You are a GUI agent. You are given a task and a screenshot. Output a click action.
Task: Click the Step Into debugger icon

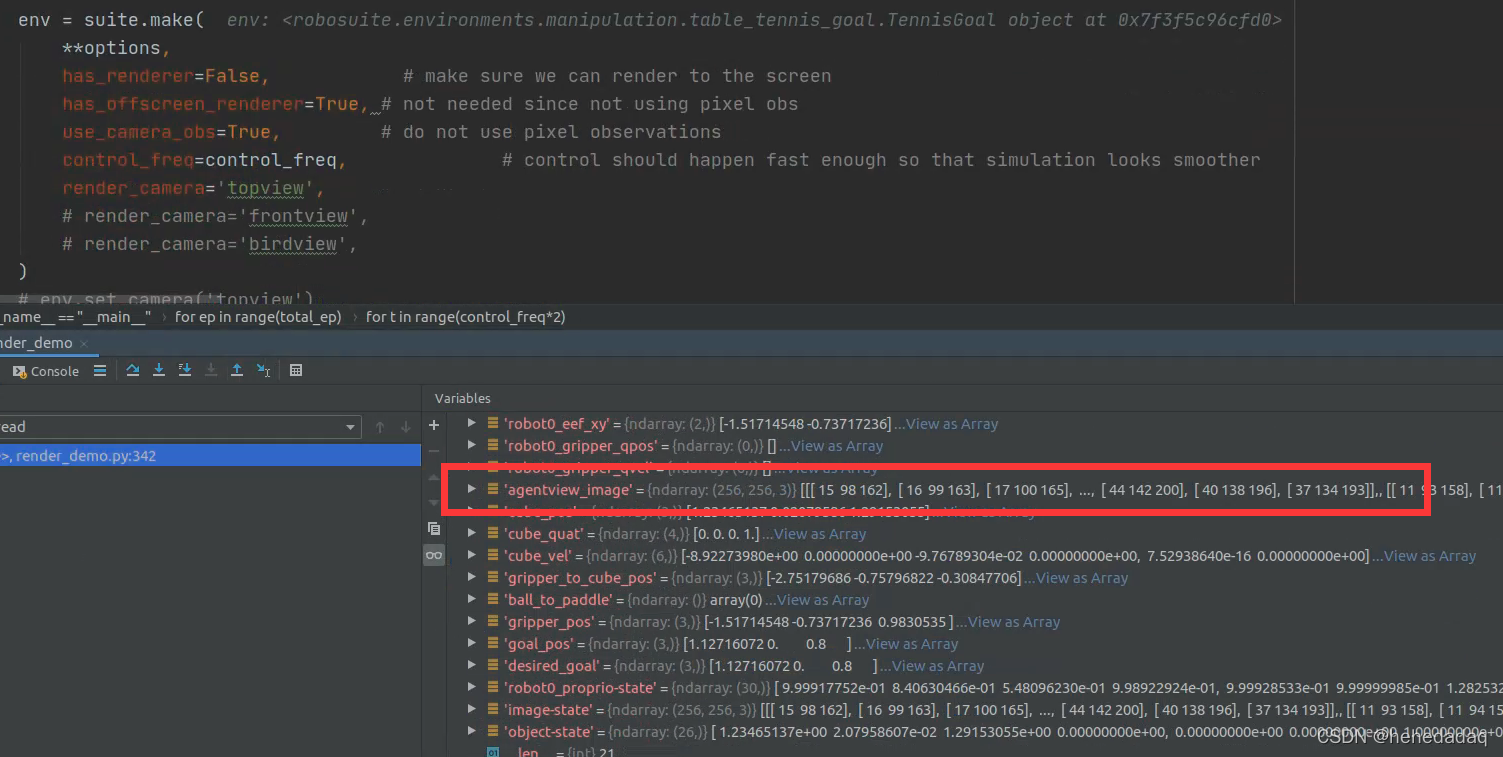[159, 370]
